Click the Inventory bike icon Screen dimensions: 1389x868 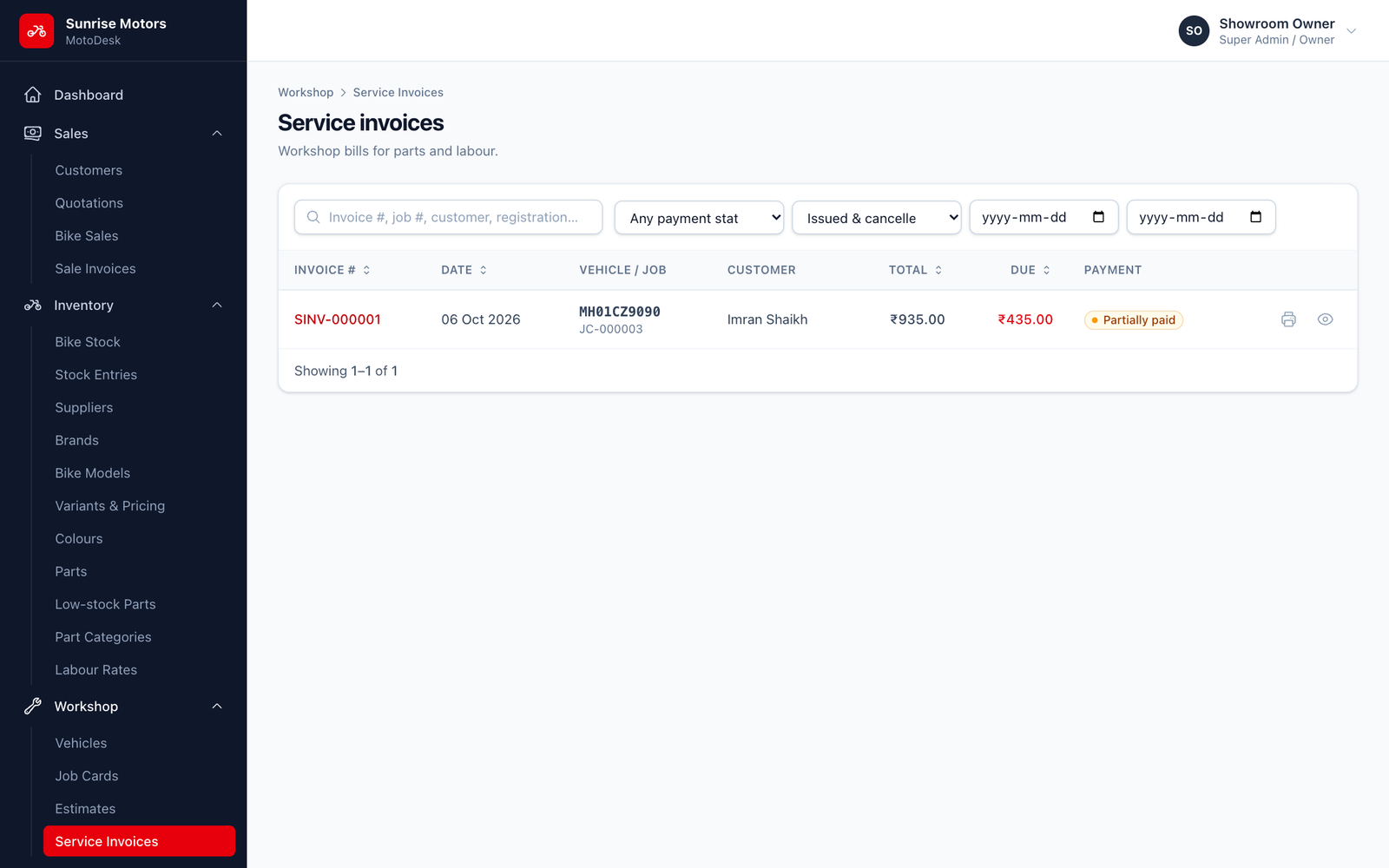click(33, 305)
